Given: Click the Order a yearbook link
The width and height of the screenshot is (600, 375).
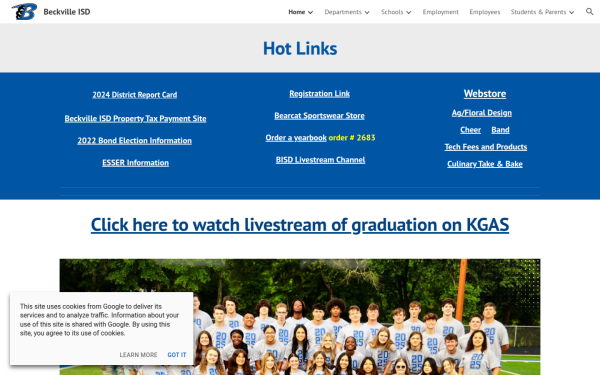Looking at the screenshot, I should coord(296,138).
